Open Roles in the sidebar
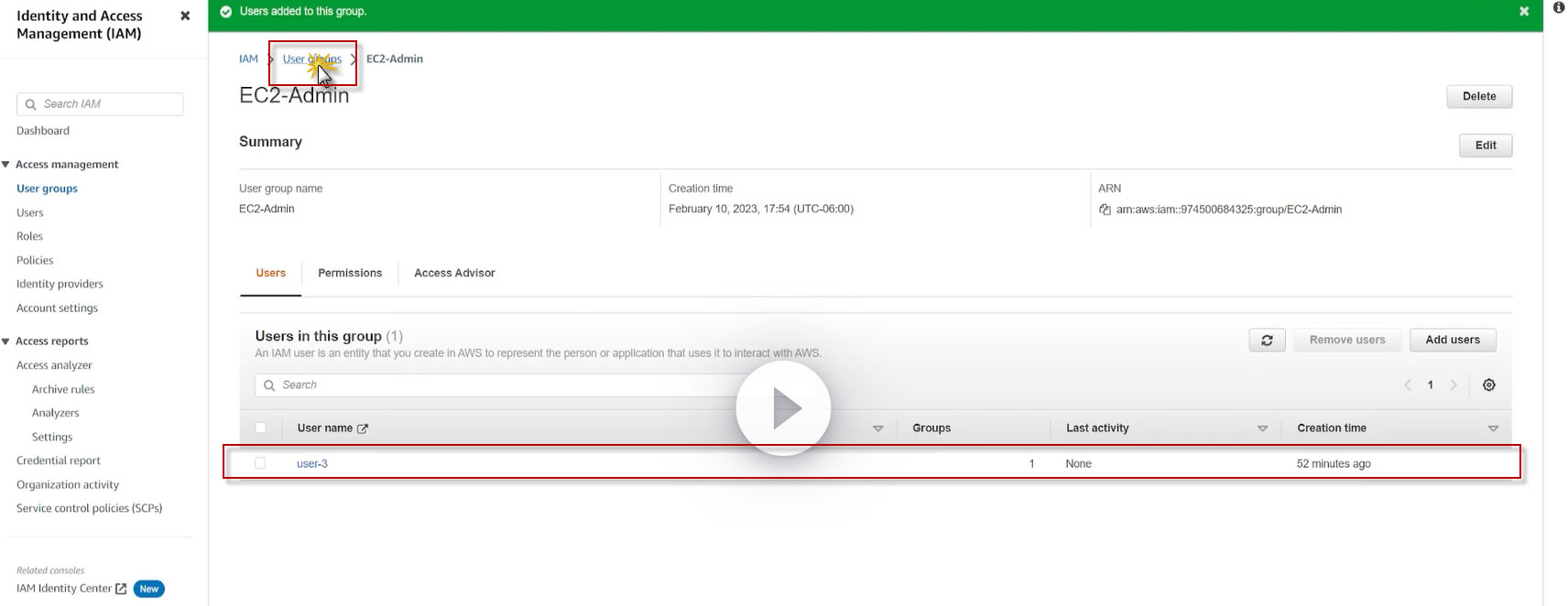Viewport: 1568px width, 606px height. 30,236
